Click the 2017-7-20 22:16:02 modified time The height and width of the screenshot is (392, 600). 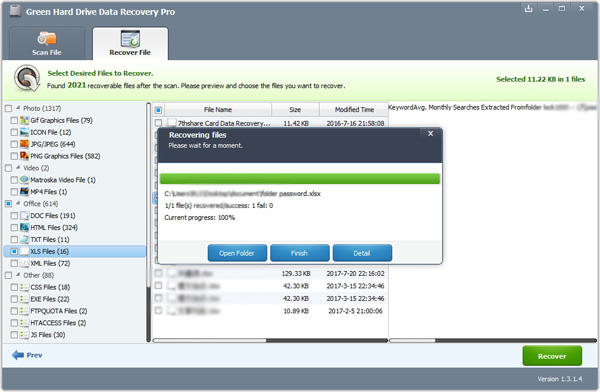click(355, 273)
